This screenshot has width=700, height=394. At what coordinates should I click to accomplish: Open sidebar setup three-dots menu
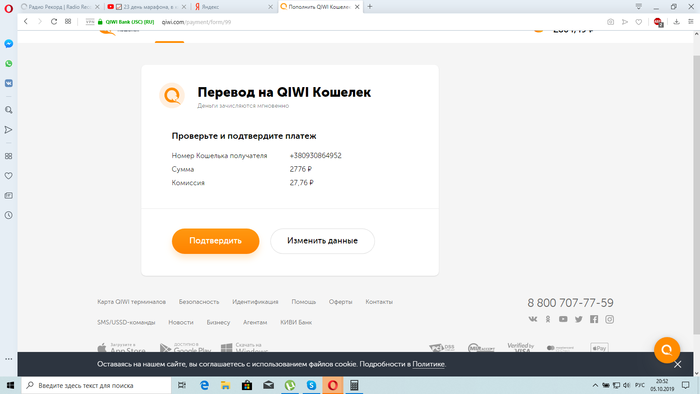point(8,359)
